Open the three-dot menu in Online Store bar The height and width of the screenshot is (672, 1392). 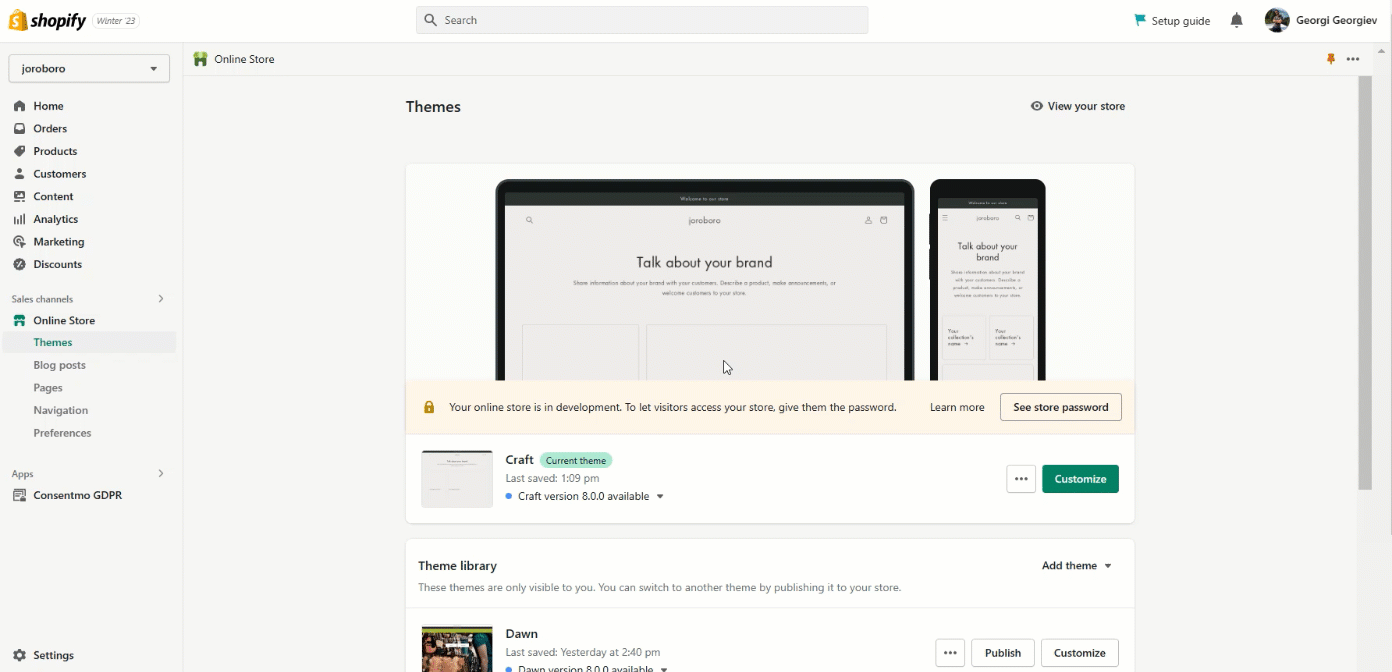click(1353, 59)
